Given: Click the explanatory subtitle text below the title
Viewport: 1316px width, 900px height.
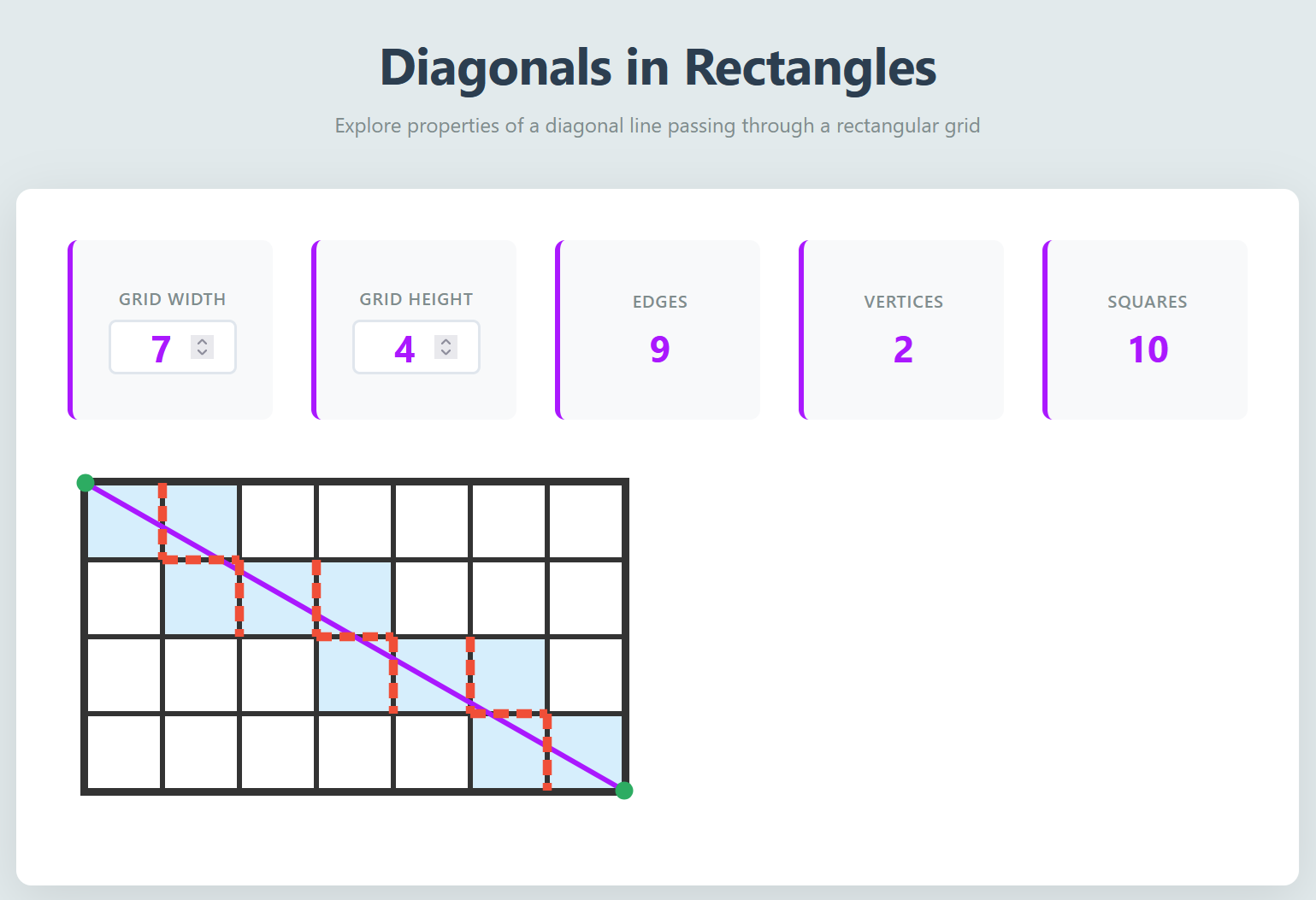Looking at the screenshot, I should 658,126.
